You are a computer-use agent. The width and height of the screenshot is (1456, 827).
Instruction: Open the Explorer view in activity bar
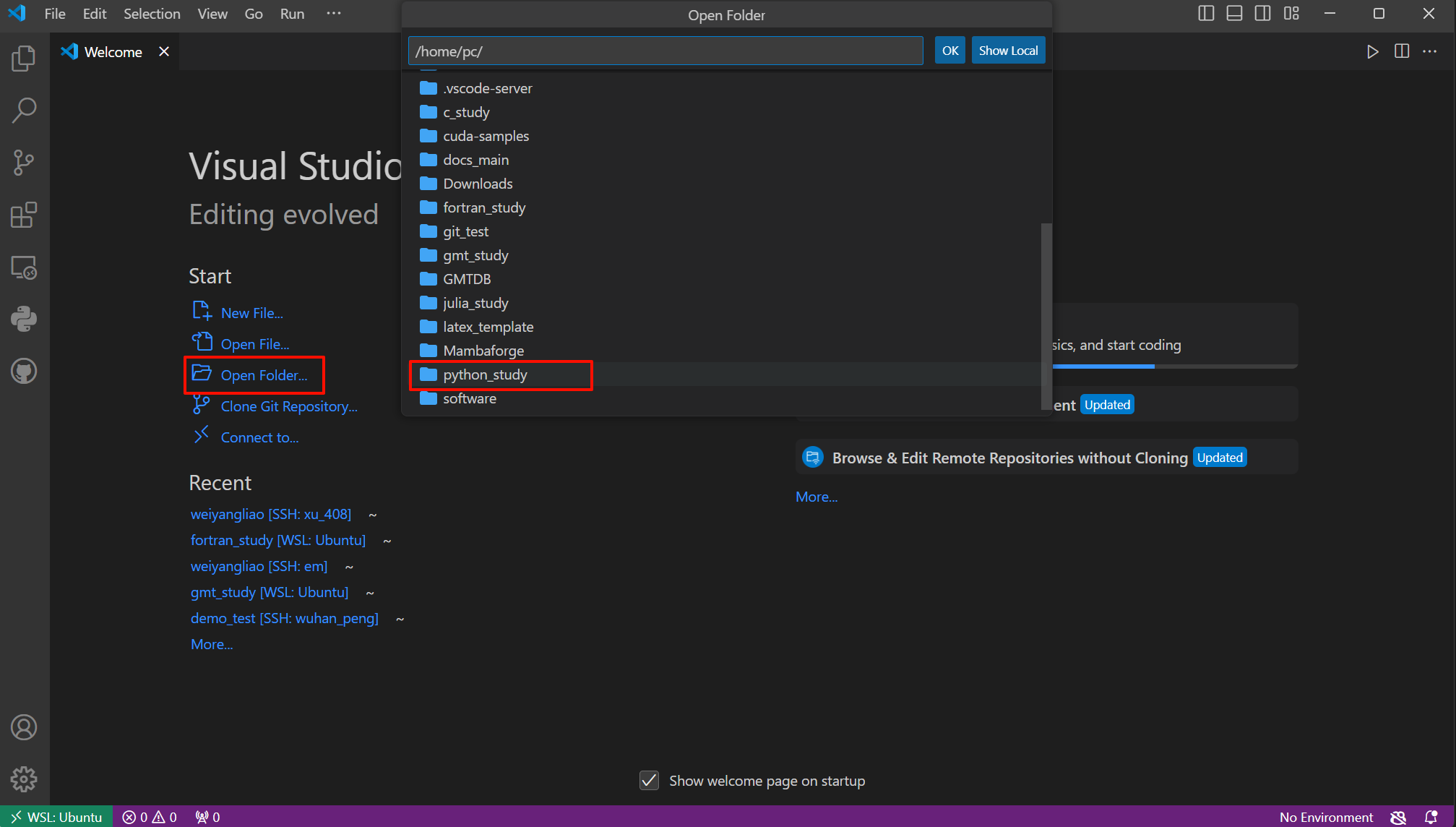point(24,59)
